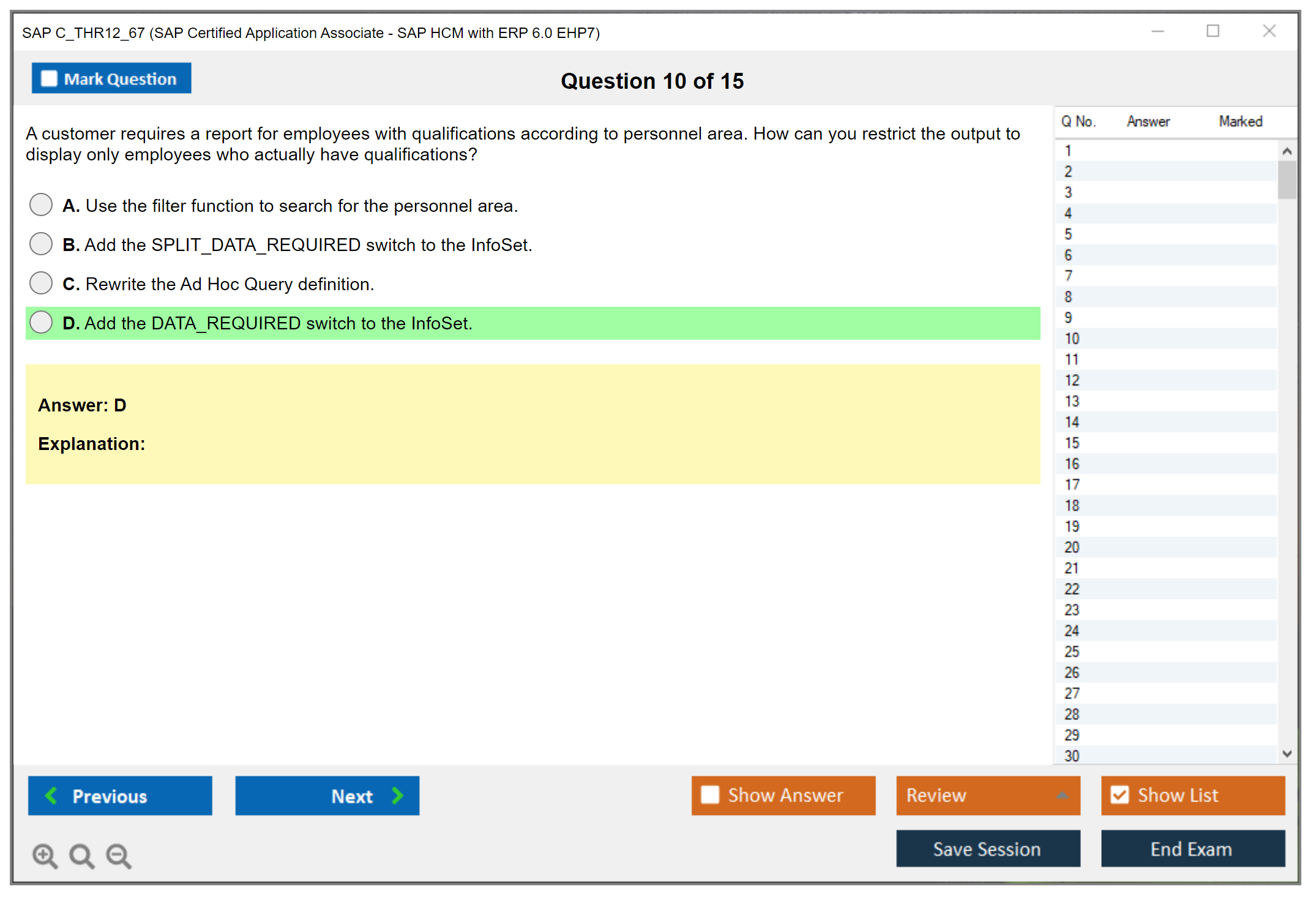This screenshot has height=900, width=1316.
Task: Click the End Exam button
Action: [x=1192, y=849]
